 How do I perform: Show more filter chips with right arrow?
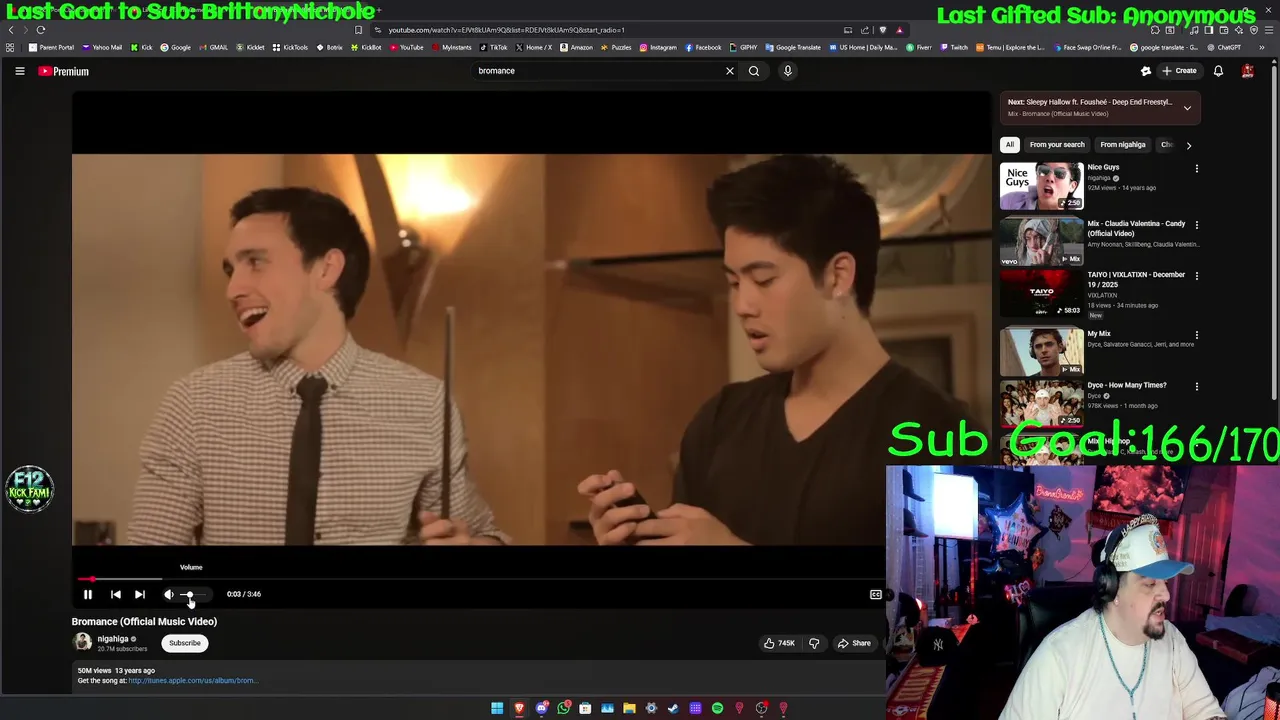click(x=1188, y=145)
